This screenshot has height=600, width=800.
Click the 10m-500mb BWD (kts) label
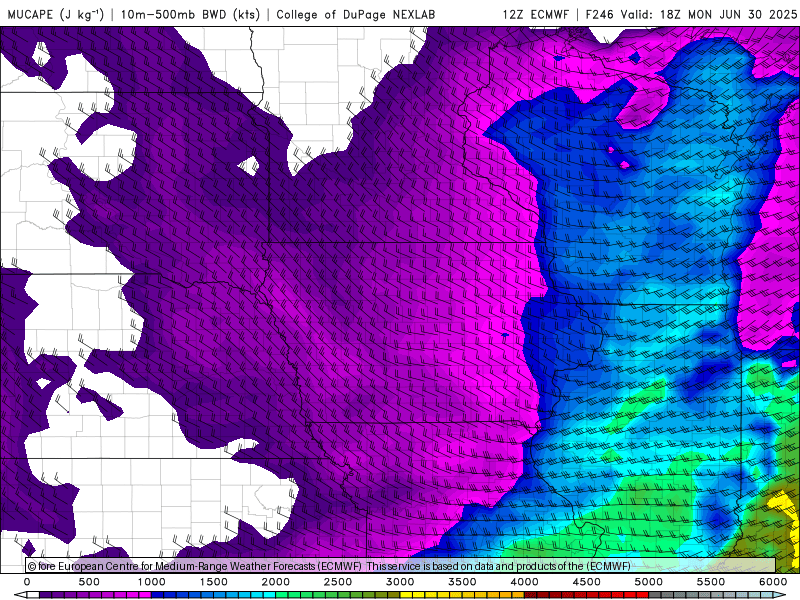tap(190, 14)
